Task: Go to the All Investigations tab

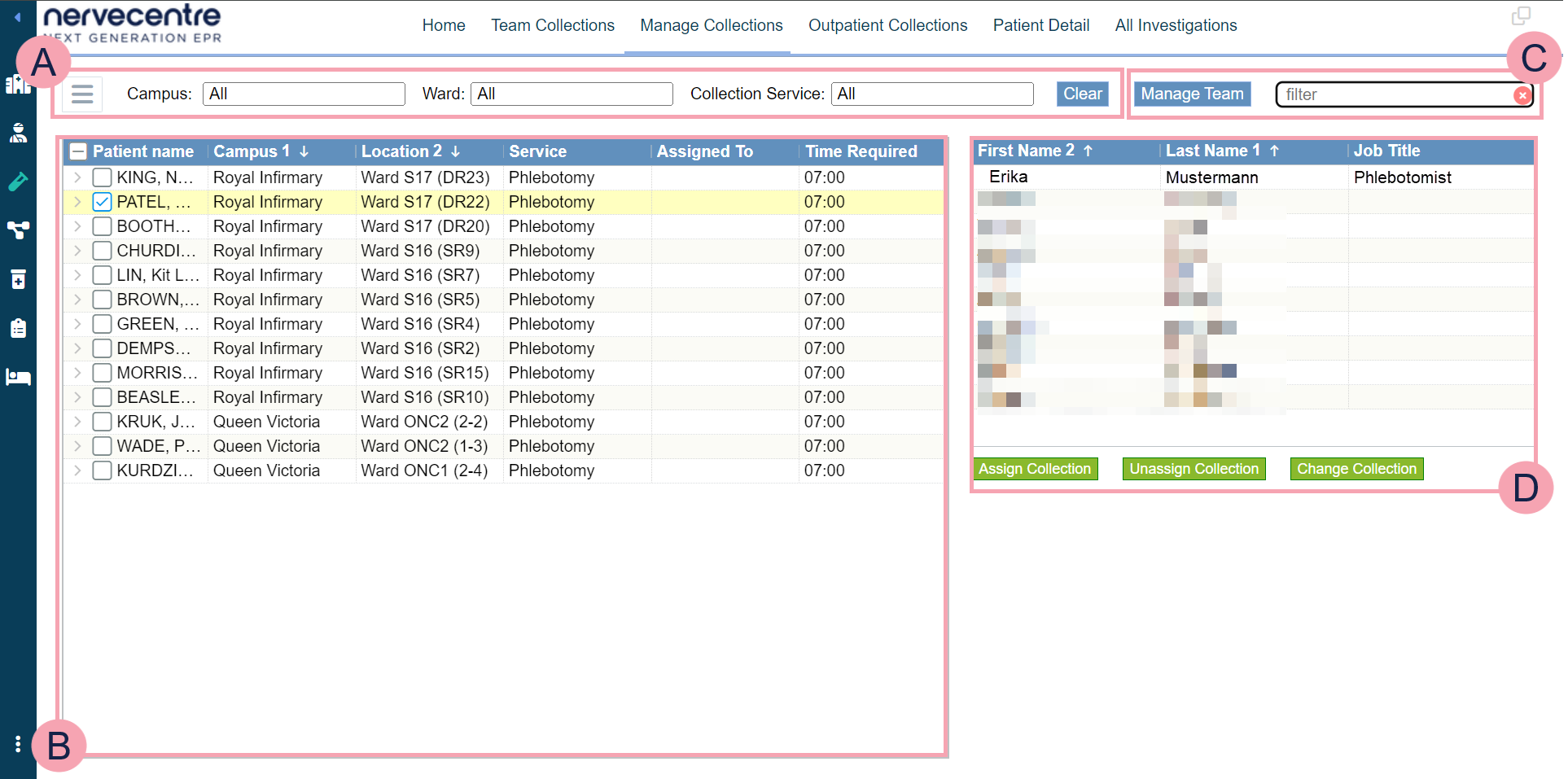Action: [x=1175, y=26]
